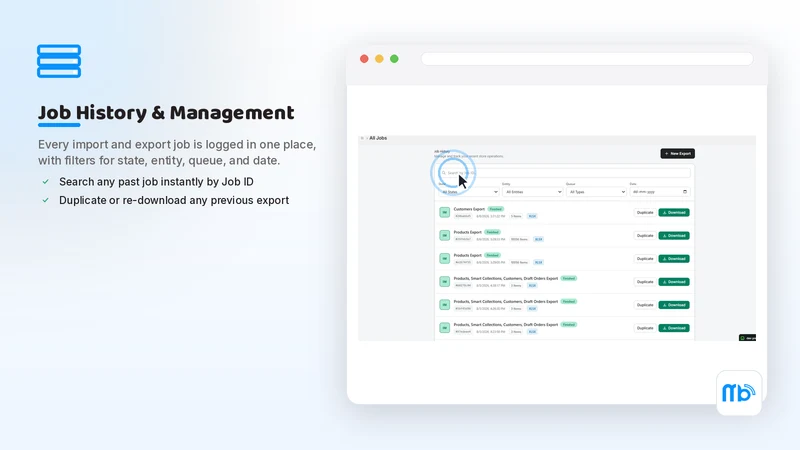This screenshot has height=450, width=800.
Task: Click the first Products Export job icon
Action: point(445,235)
